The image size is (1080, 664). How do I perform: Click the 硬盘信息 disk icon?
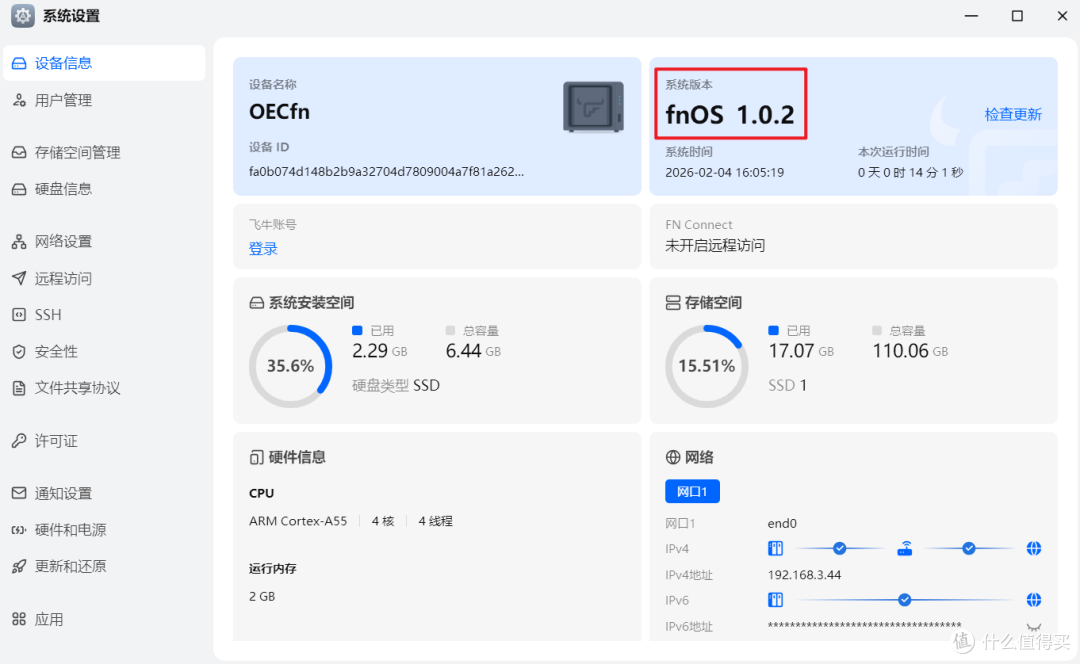tap(19, 189)
